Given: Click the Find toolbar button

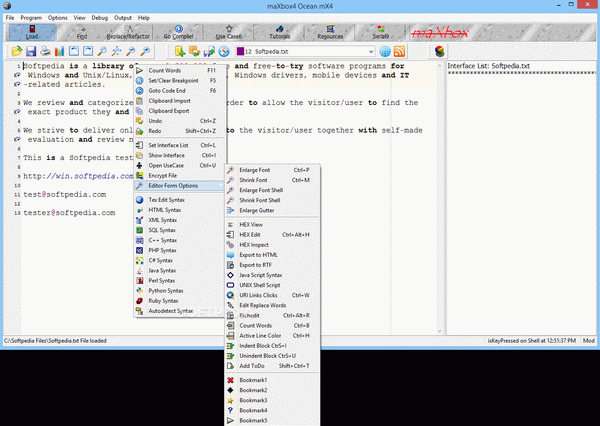Looking at the screenshot, I should (x=82, y=32).
